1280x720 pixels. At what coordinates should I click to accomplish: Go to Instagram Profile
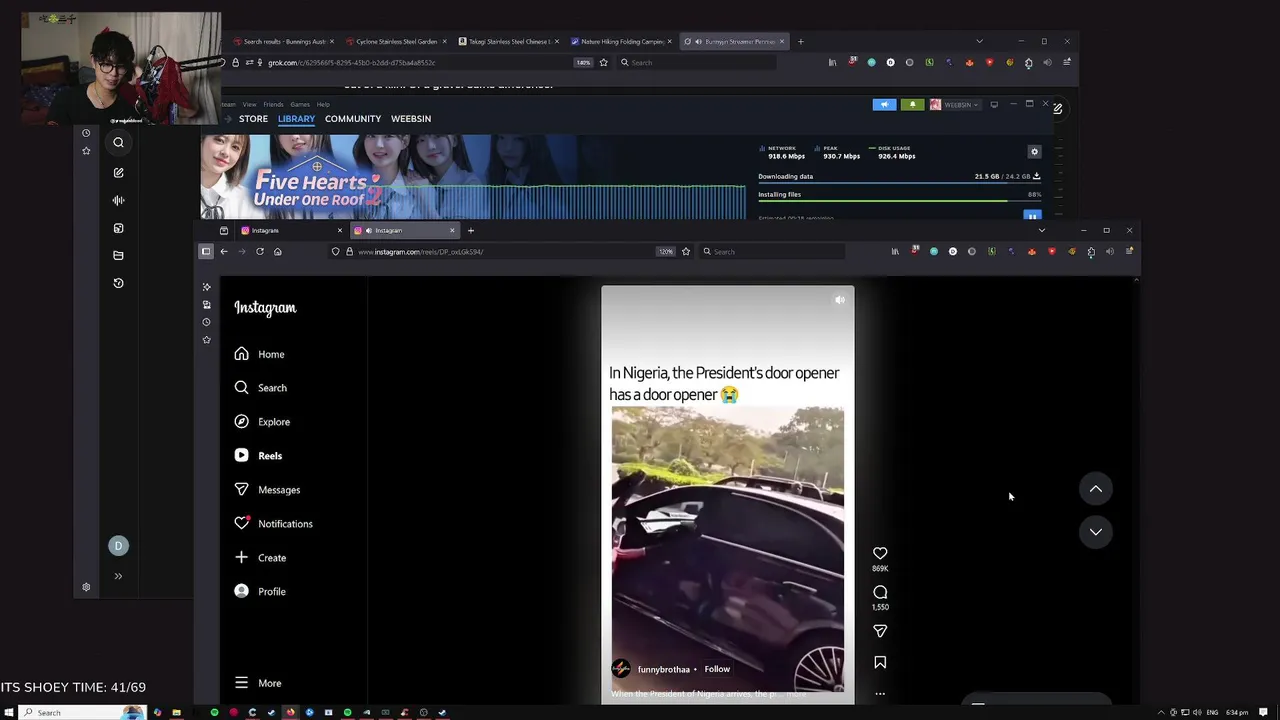pyautogui.click(x=260, y=592)
